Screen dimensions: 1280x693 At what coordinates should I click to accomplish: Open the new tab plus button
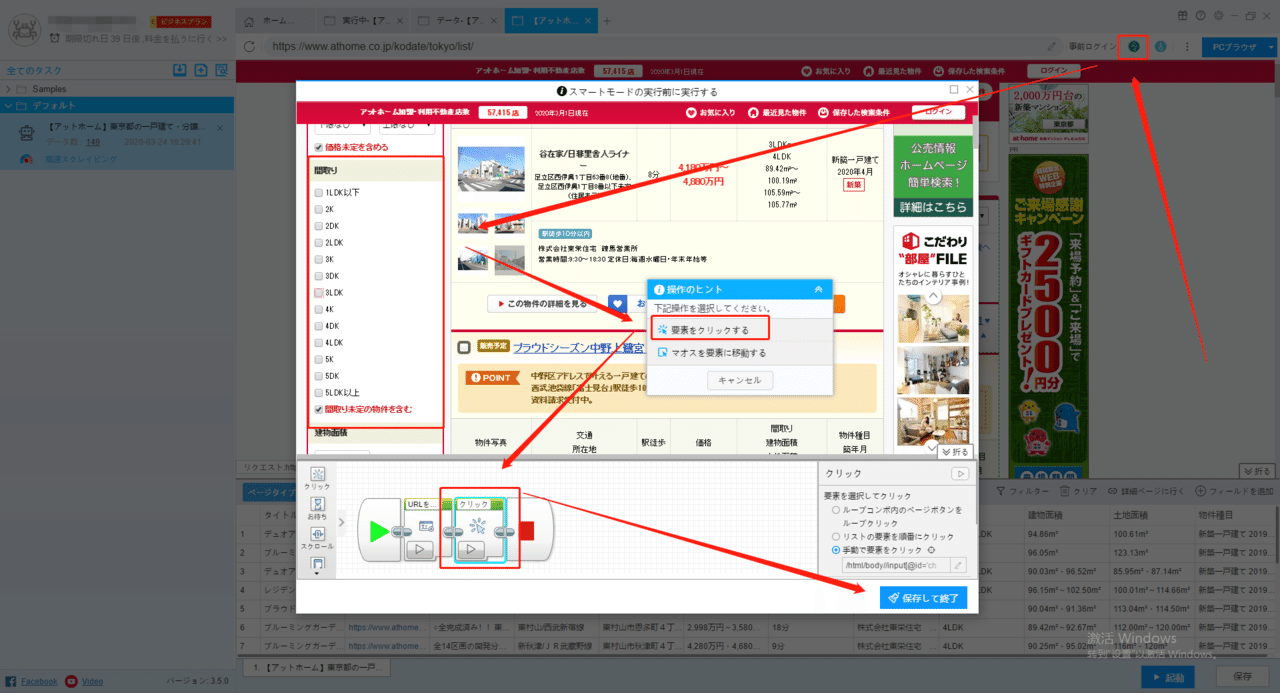[x=606, y=21]
